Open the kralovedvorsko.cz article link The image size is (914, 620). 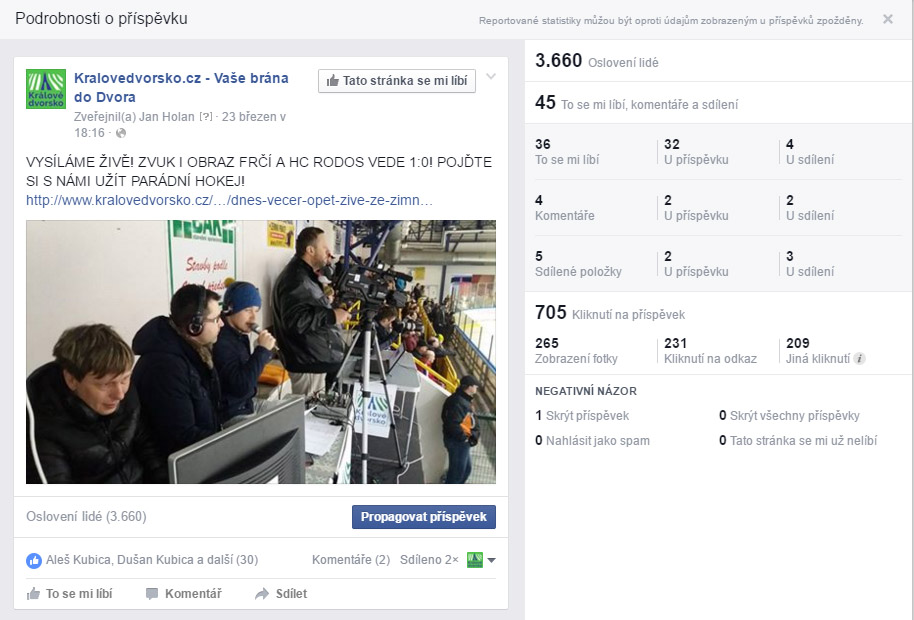tap(229, 200)
